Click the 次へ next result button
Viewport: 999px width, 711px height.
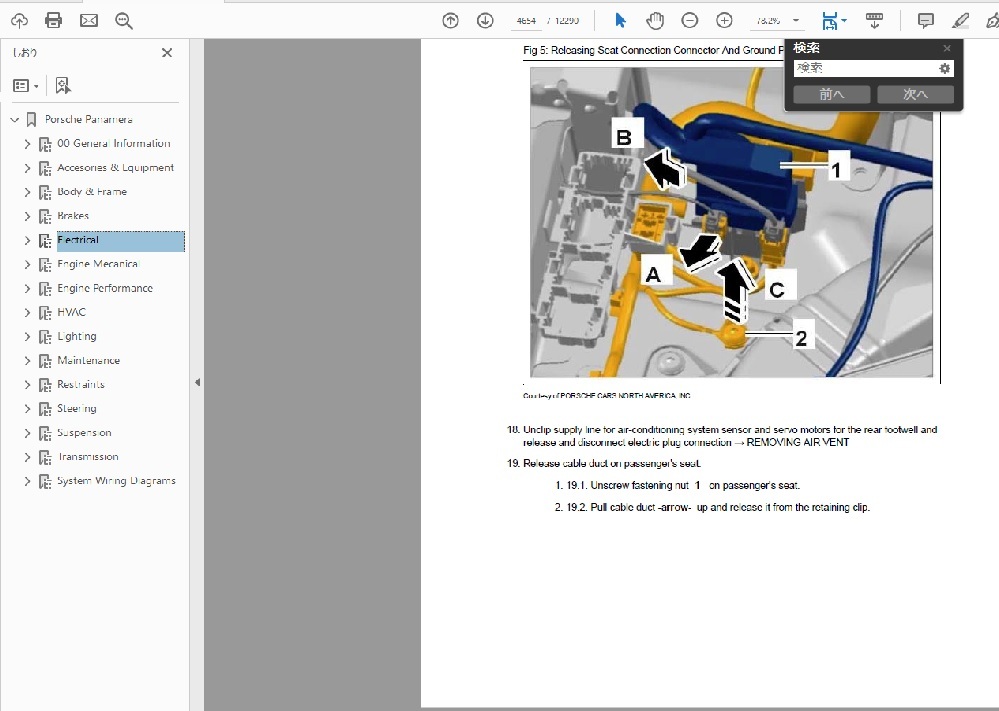click(916, 94)
